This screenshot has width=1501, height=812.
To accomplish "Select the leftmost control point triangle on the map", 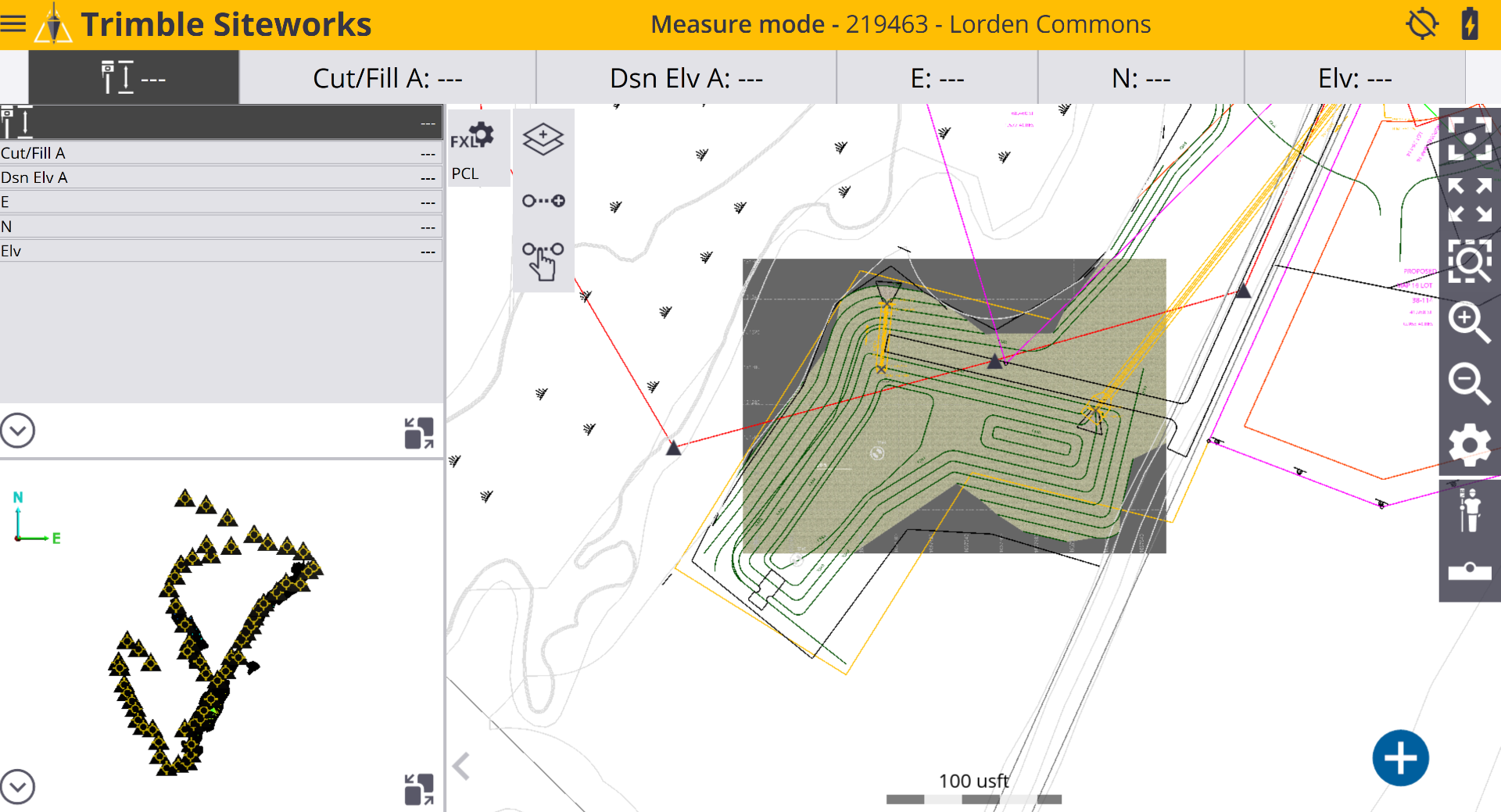I will [673, 448].
